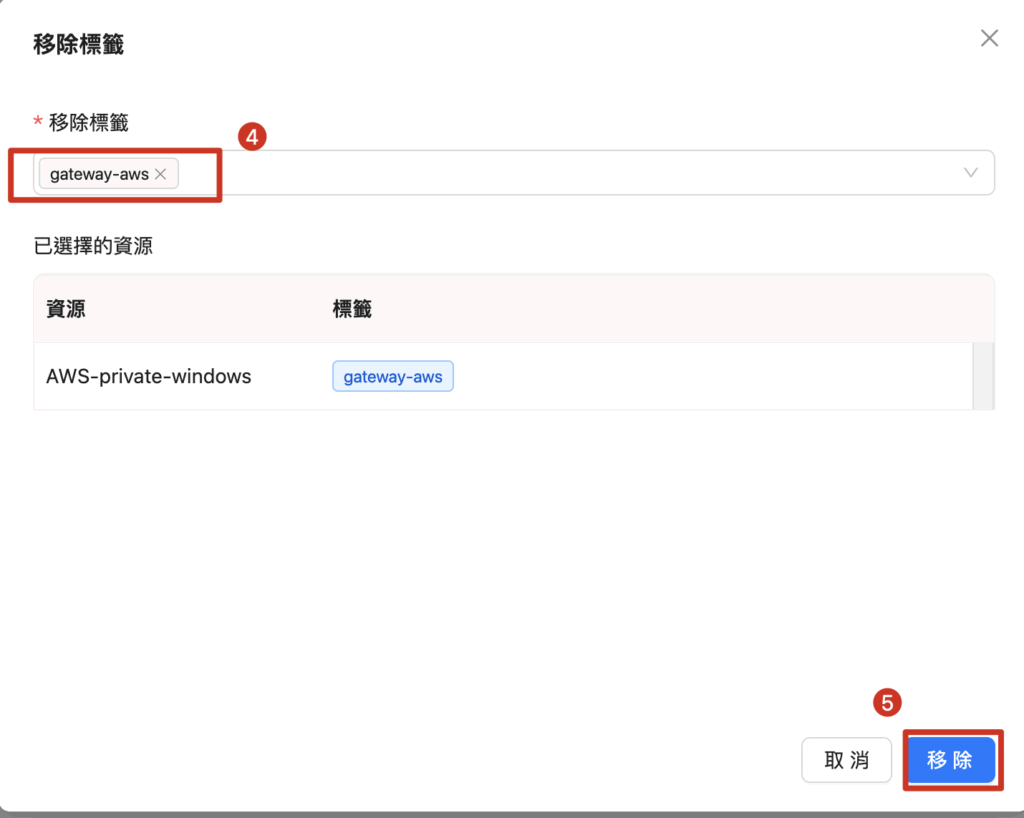Select the gateway-aws chip in the selector
Viewport: 1024px width, 818px height.
pyautogui.click(x=99, y=174)
